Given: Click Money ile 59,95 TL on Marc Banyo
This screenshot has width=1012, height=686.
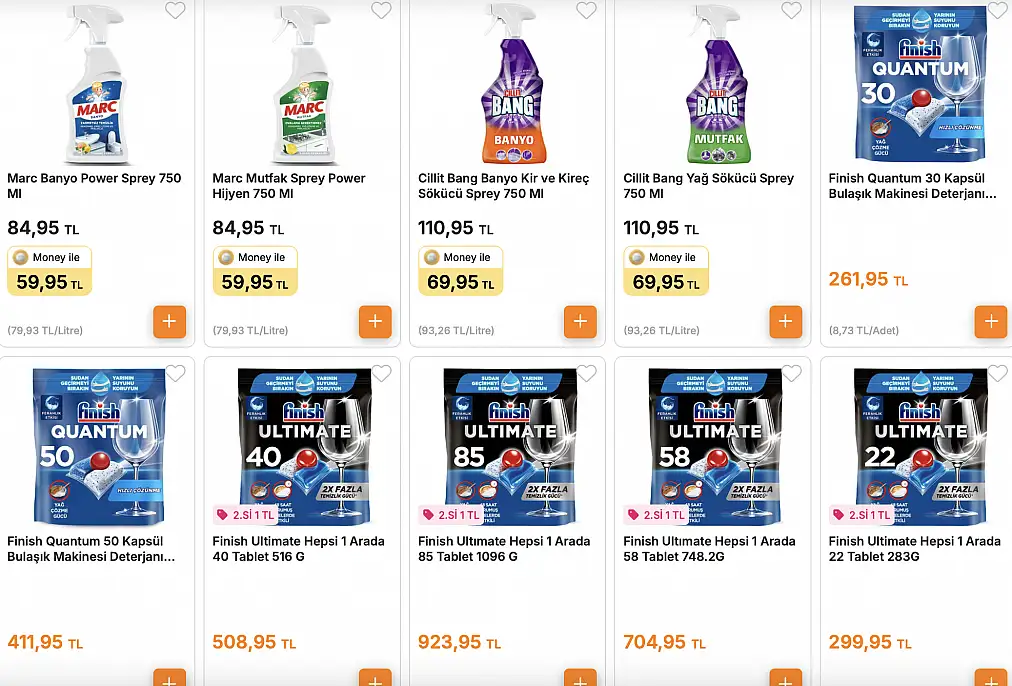Looking at the screenshot, I should 50,271.
